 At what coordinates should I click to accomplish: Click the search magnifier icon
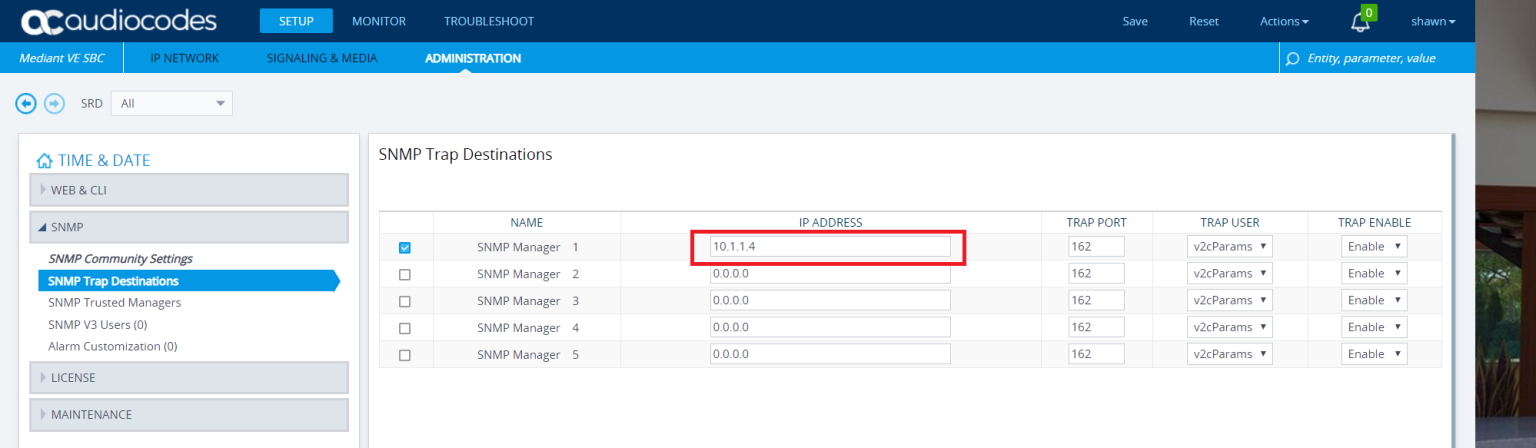[1293, 58]
